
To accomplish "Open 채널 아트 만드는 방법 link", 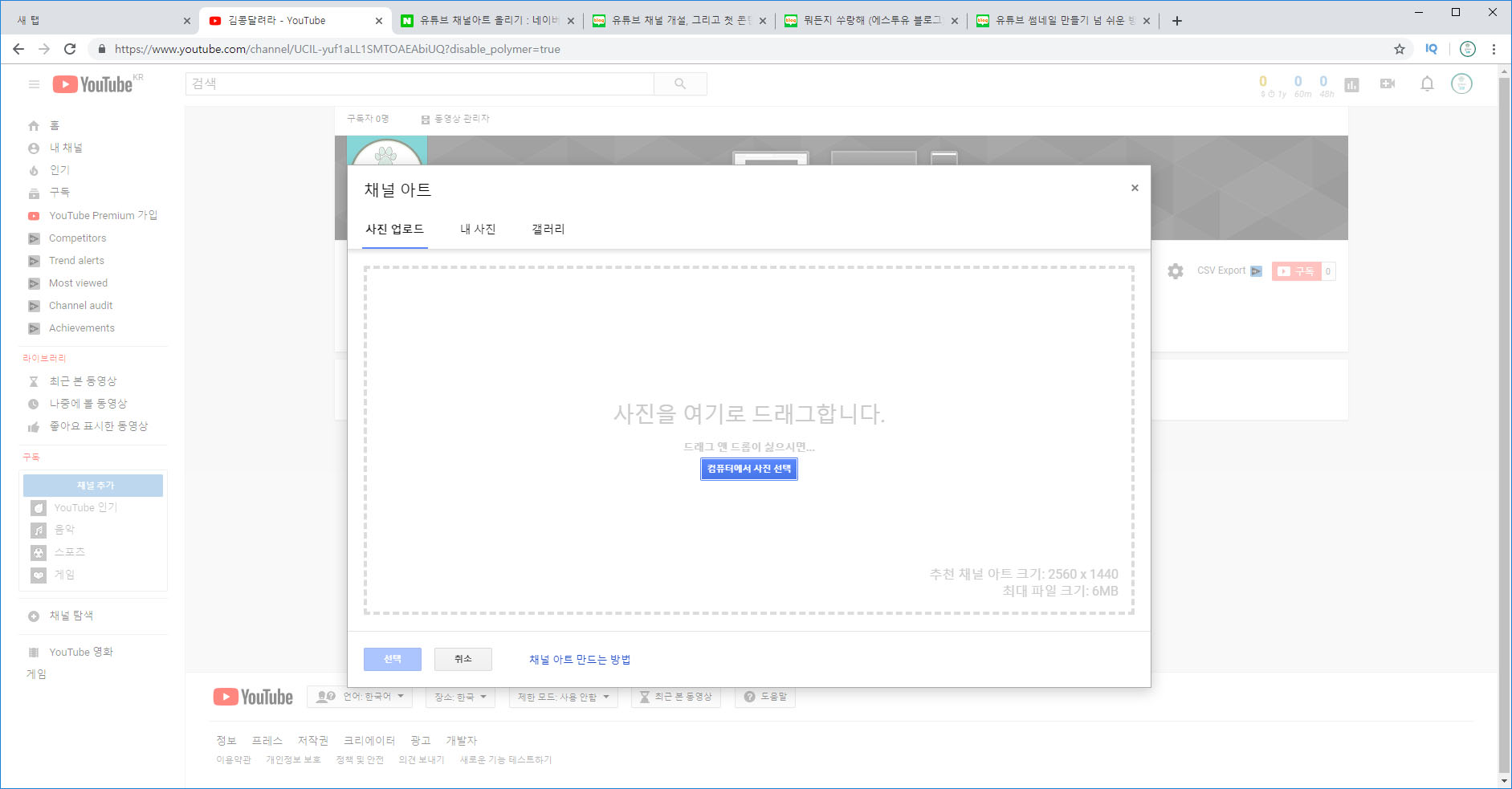I will [x=580, y=660].
